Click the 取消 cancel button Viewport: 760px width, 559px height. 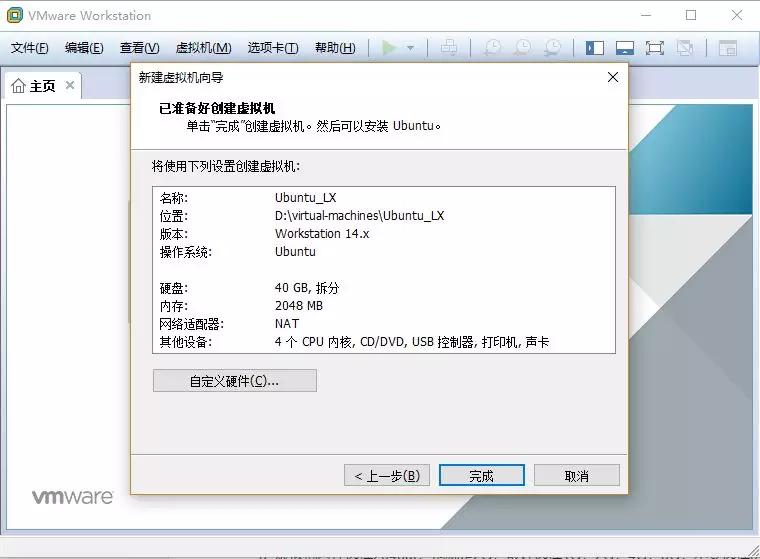coord(577,476)
